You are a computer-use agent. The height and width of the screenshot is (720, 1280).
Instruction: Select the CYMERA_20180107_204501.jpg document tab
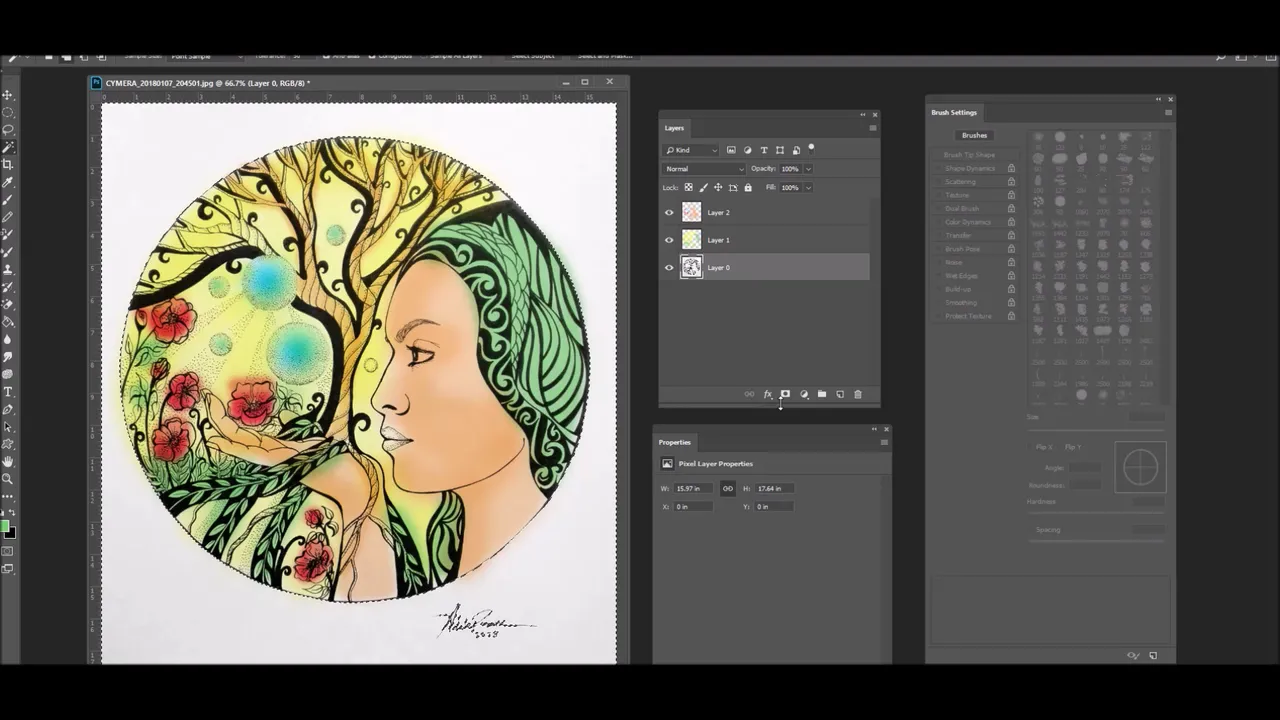(208, 83)
